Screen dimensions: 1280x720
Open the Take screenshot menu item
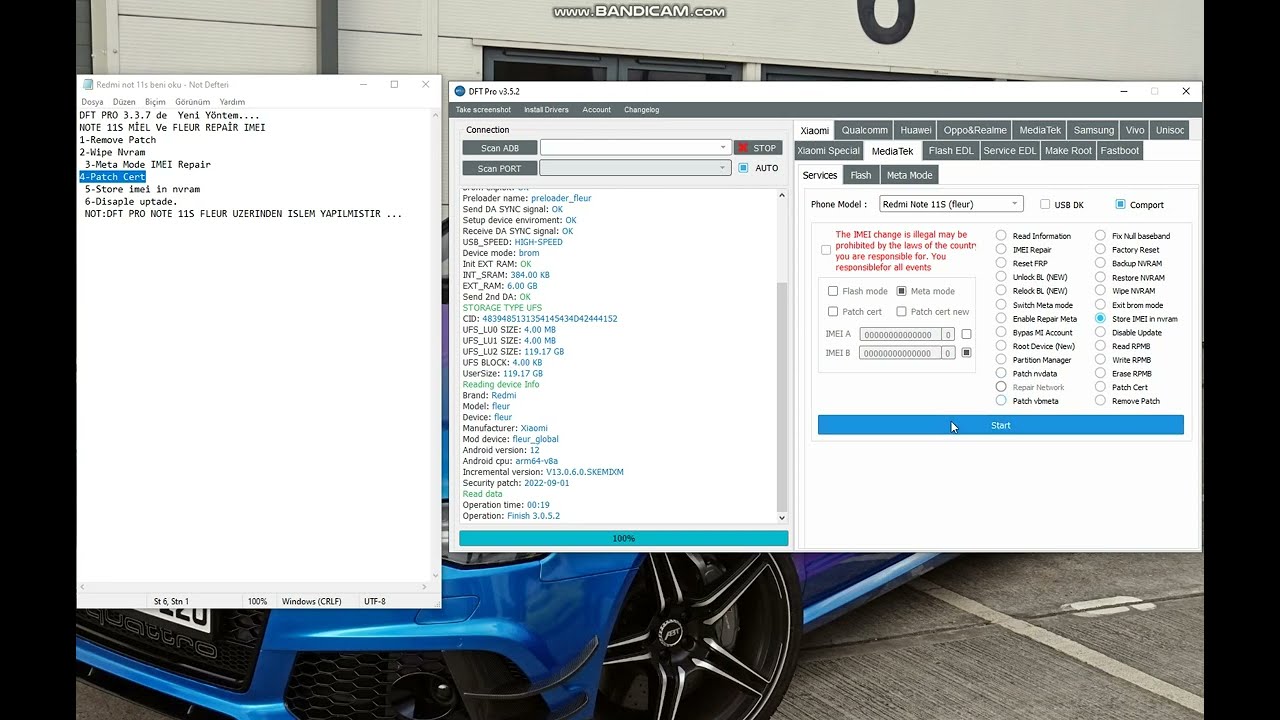(483, 110)
